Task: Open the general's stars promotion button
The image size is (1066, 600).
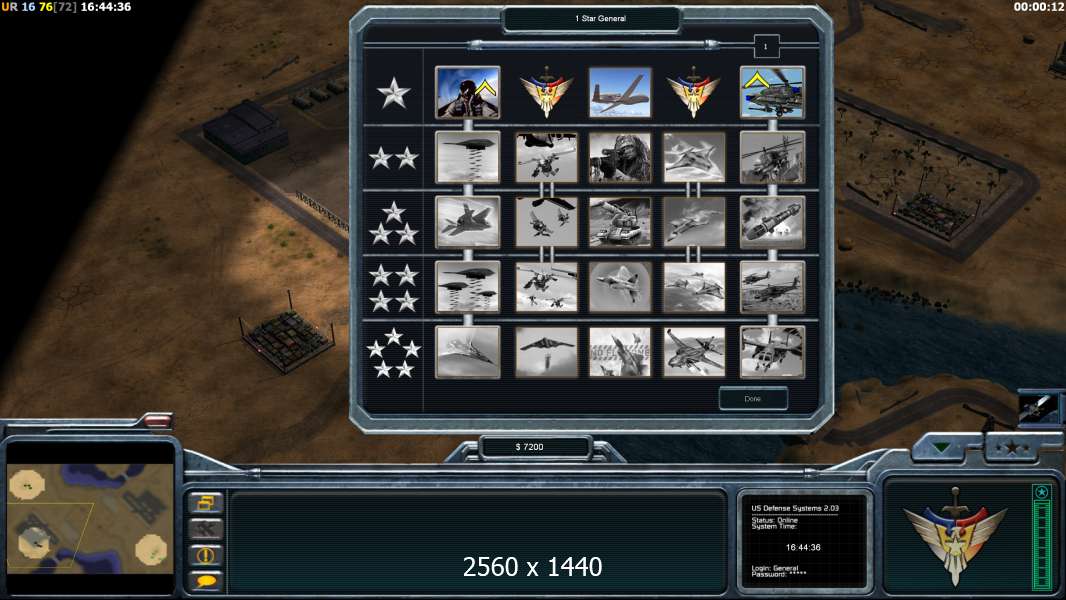Action: click(1012, 447)
